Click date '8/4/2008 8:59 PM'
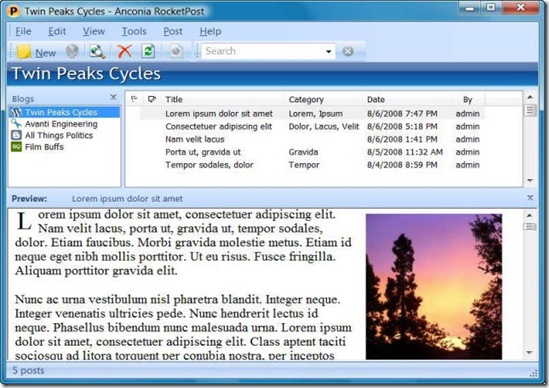This screenshot has width=549, height=388. point(402,165)
